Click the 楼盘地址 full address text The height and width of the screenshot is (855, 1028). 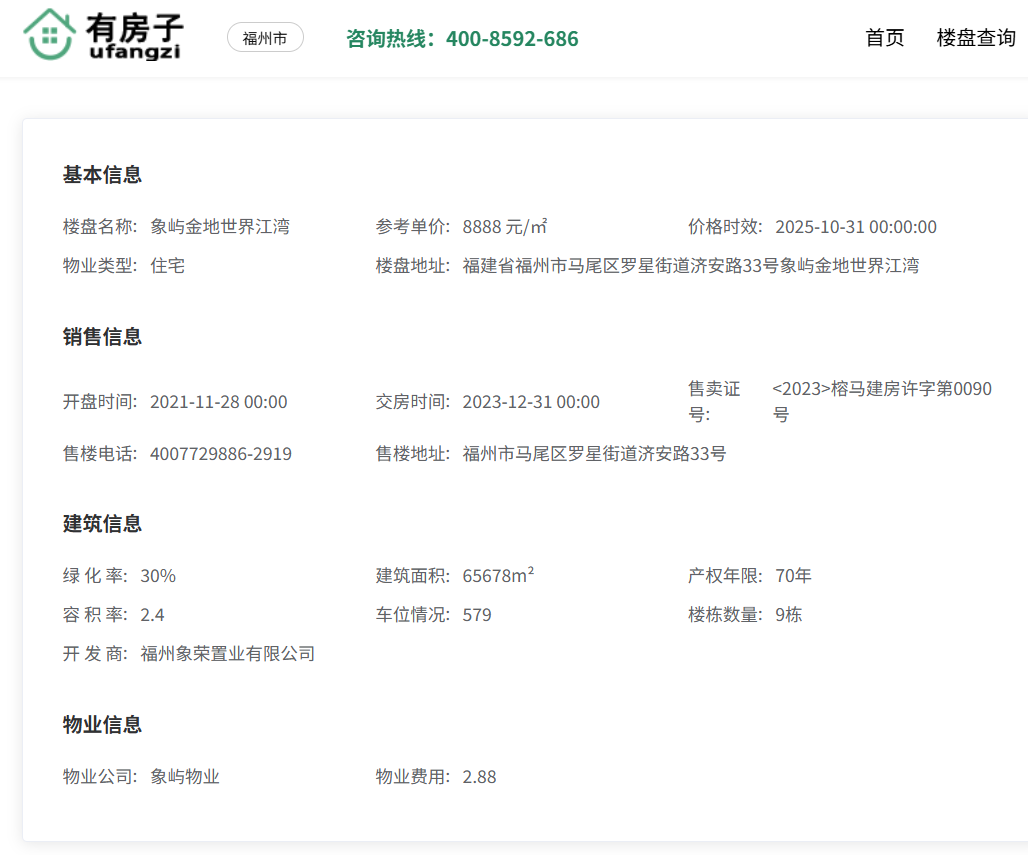[x=690, y=266]
